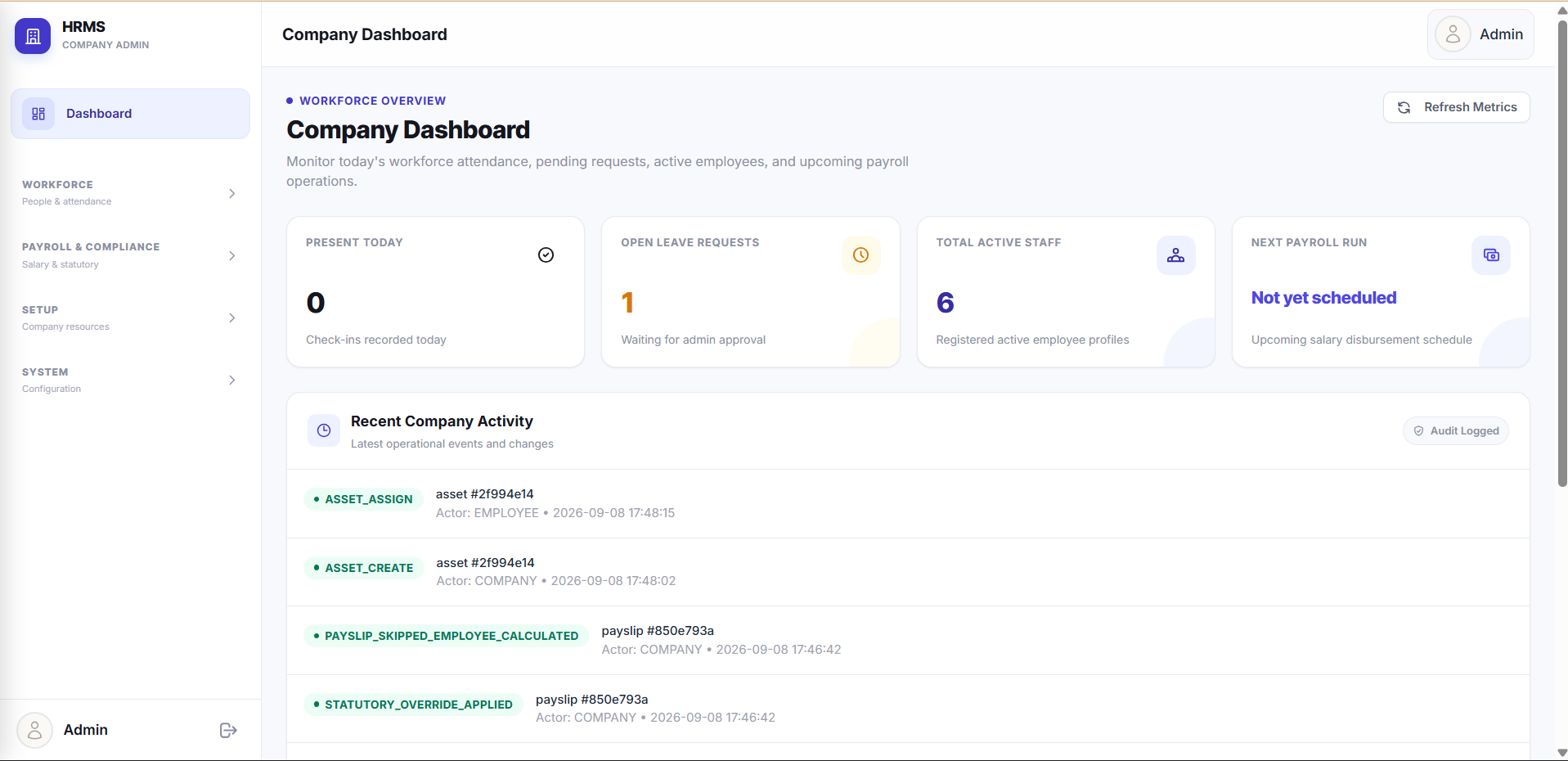Click the clock icon beside Recent Company Activity
Screen dimensions: 1568x761
(x=324, y=430)
